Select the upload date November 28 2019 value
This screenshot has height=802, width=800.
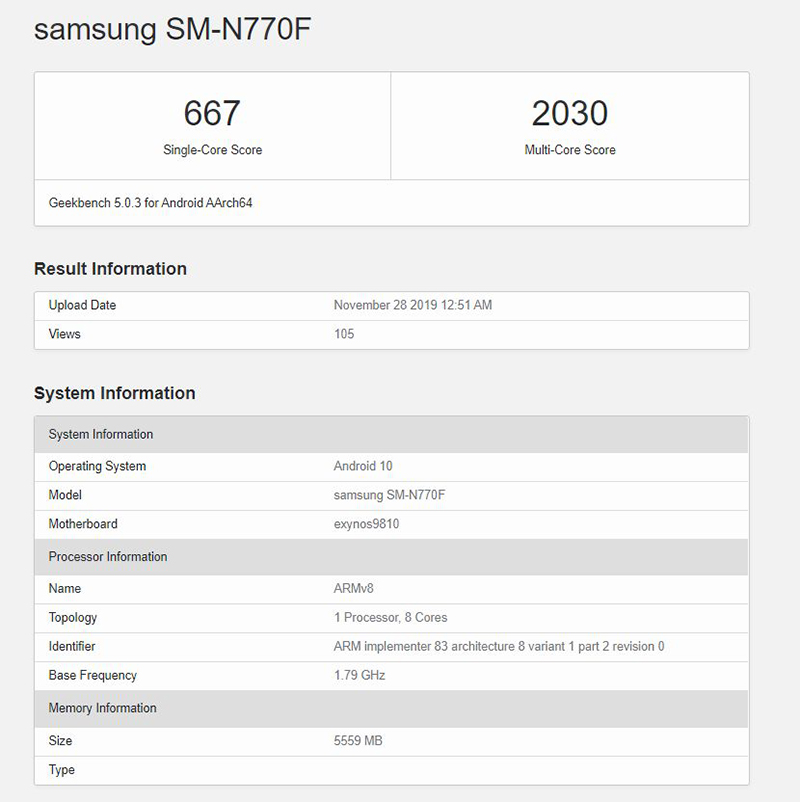412,305
